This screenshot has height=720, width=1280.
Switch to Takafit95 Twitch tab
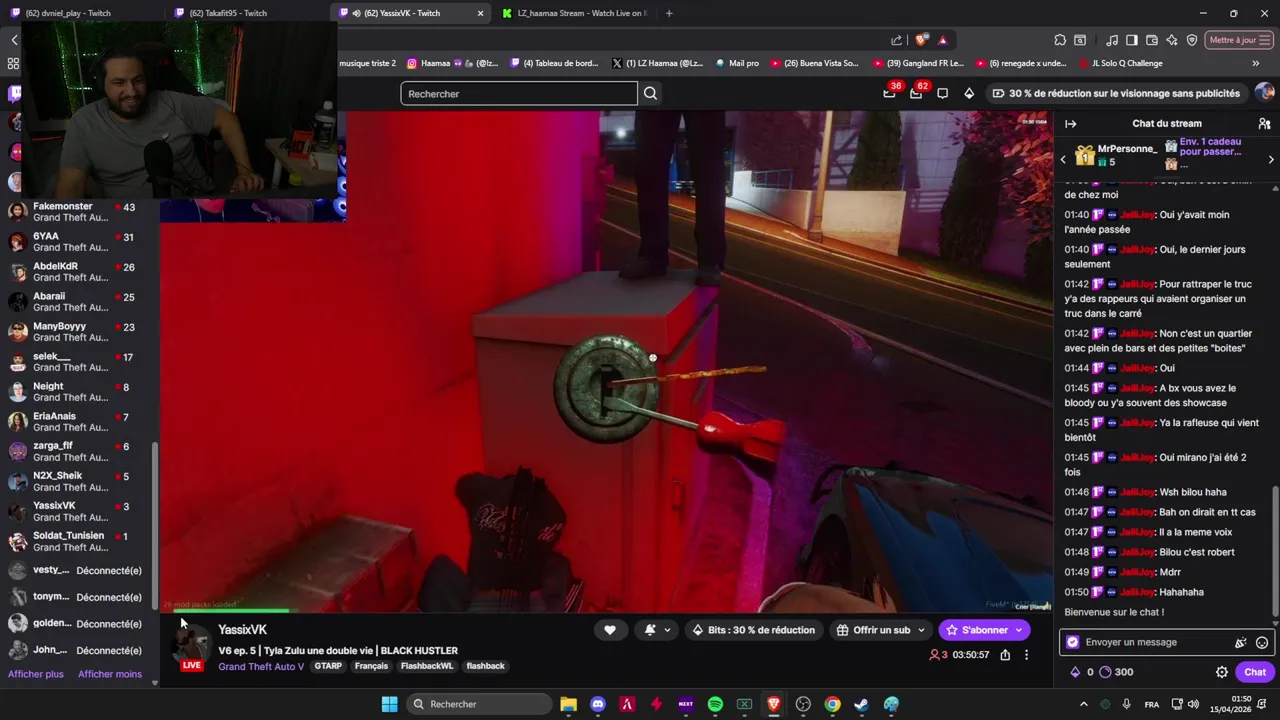click(x=240, y=13)
